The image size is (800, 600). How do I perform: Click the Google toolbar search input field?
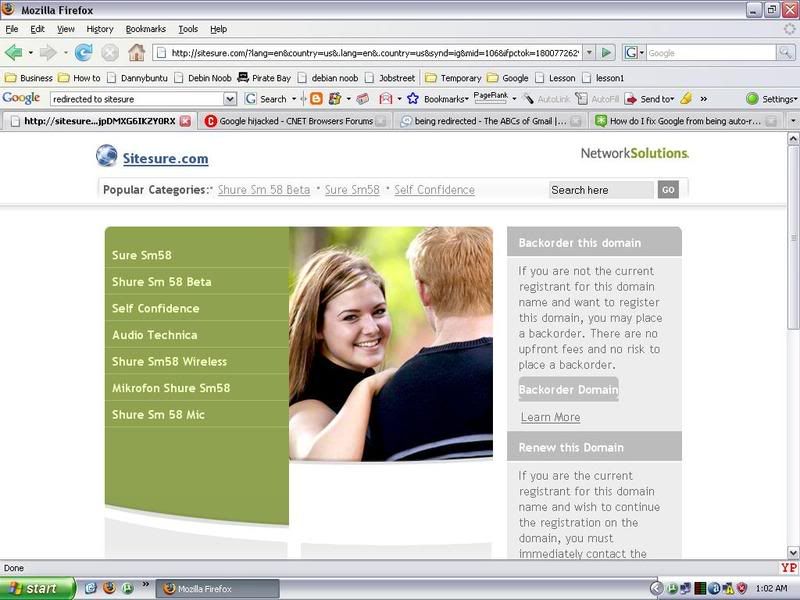[138, 98]
